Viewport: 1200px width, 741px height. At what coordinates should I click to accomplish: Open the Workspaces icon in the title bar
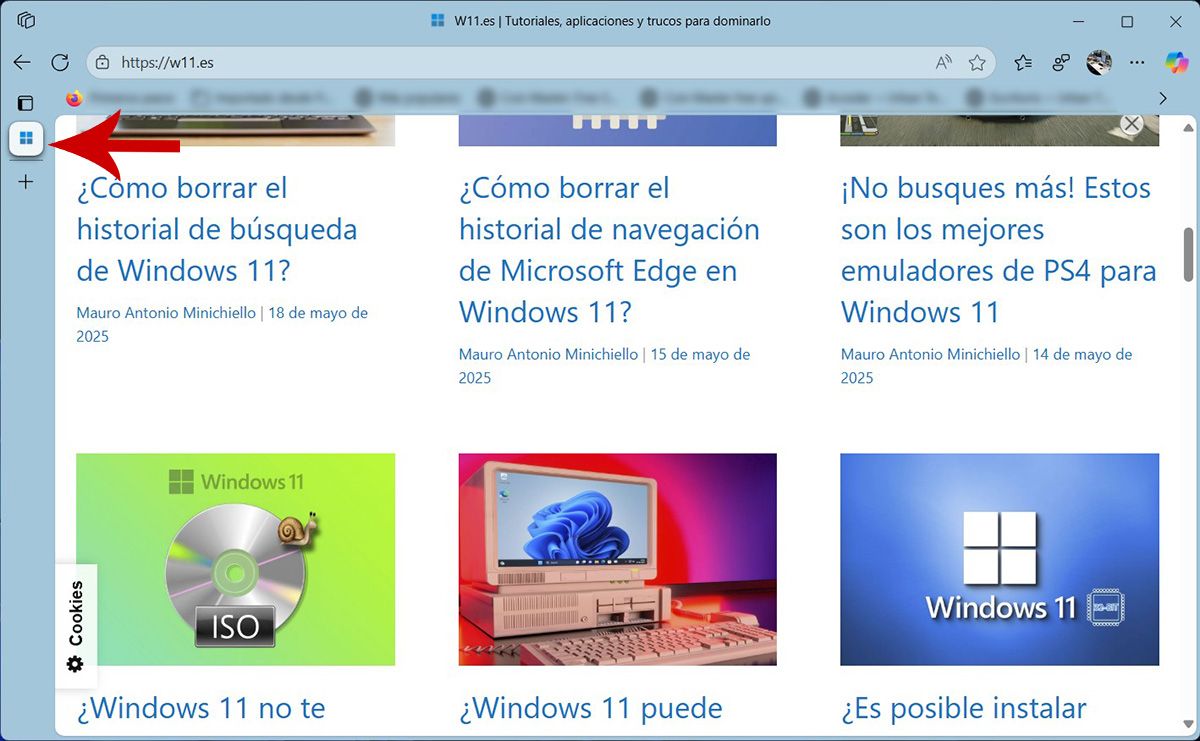click(27, 21)
